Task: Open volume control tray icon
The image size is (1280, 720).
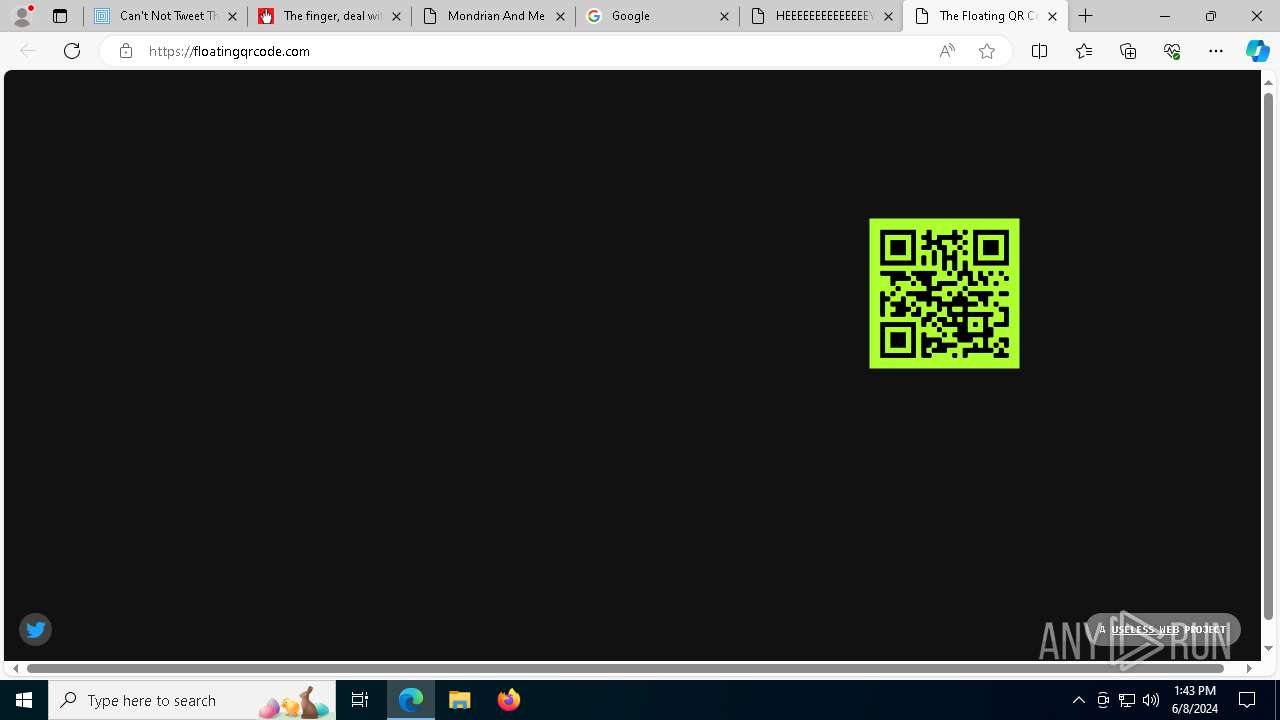Action: tap(1151, 700)
